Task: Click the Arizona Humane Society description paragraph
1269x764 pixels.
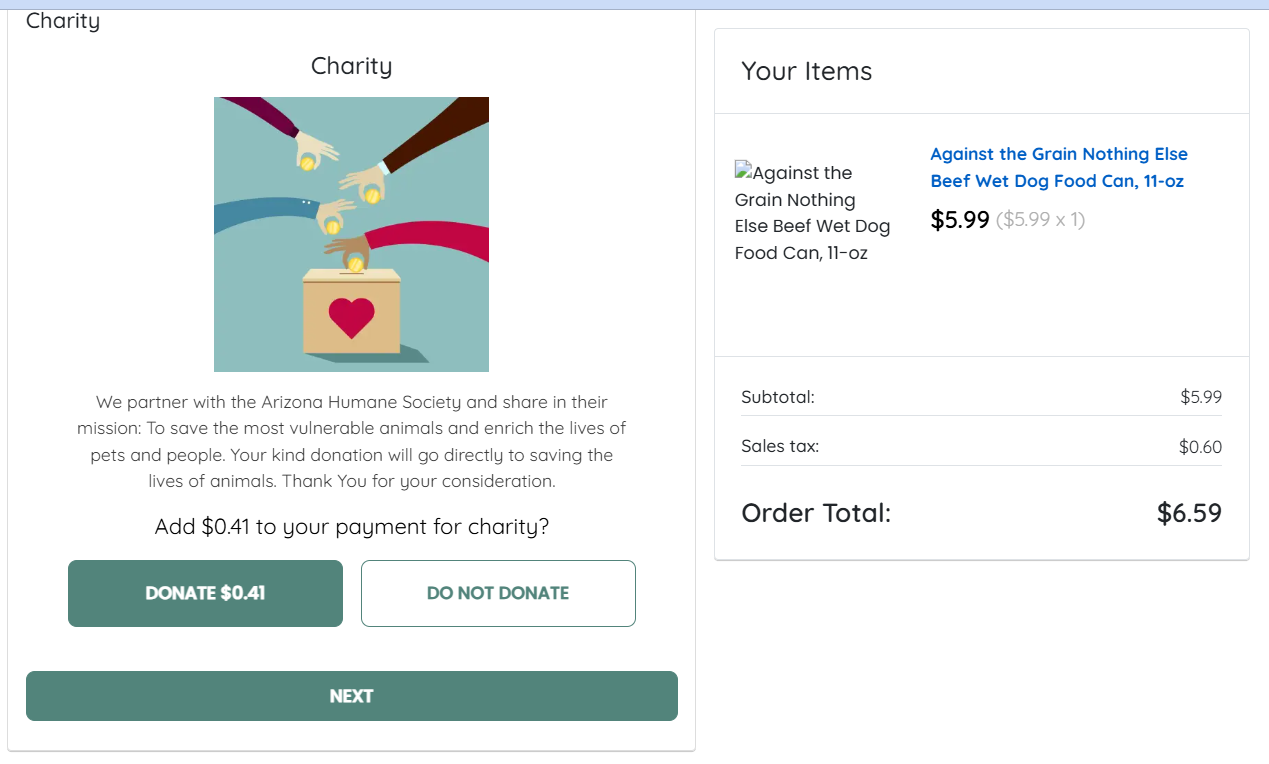Action: tap(351, 441)
